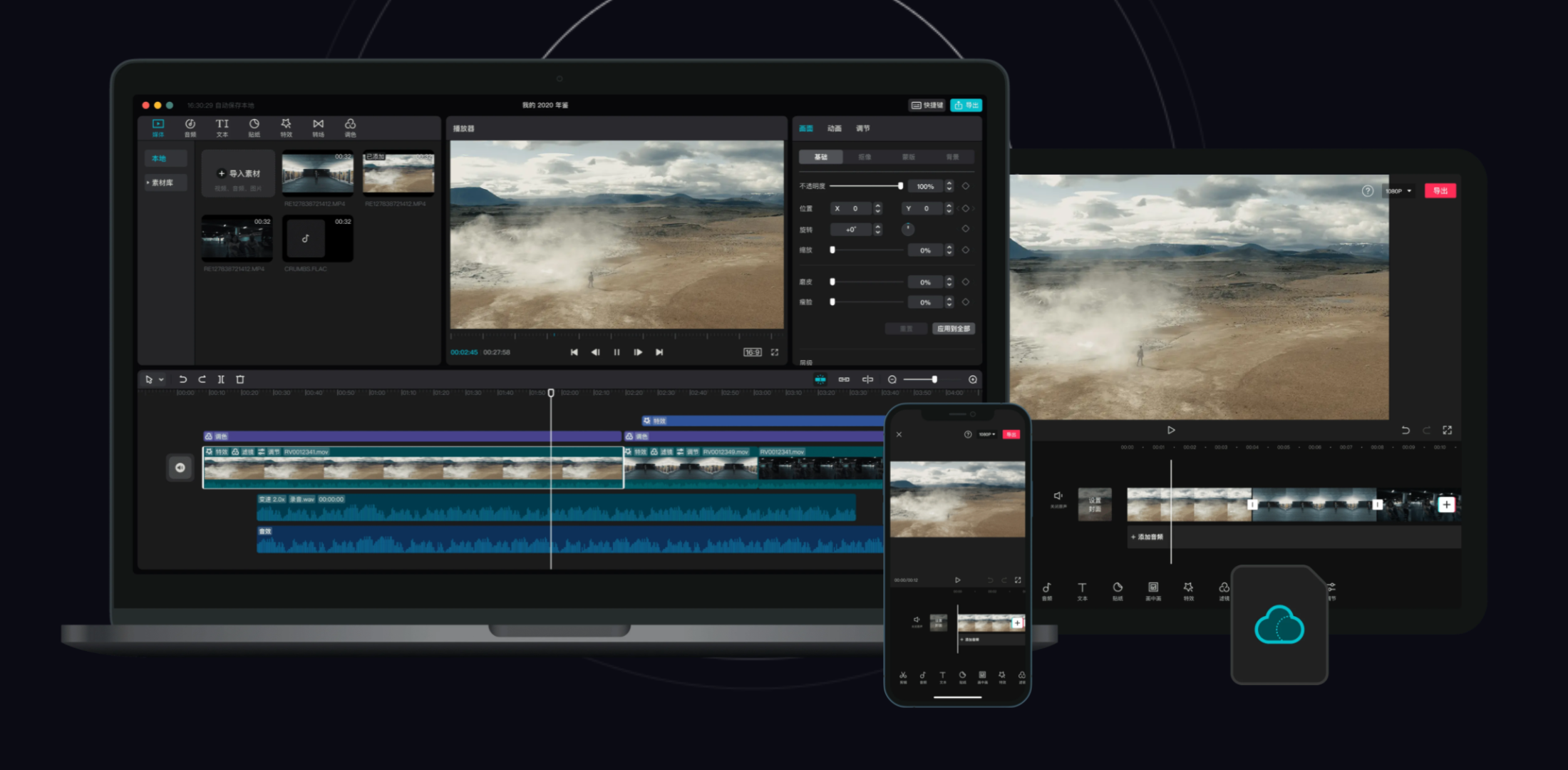Select the 贴纸 stickers tool icon
This screenshot has height=770, width=1568.
(x=254, y=127)
